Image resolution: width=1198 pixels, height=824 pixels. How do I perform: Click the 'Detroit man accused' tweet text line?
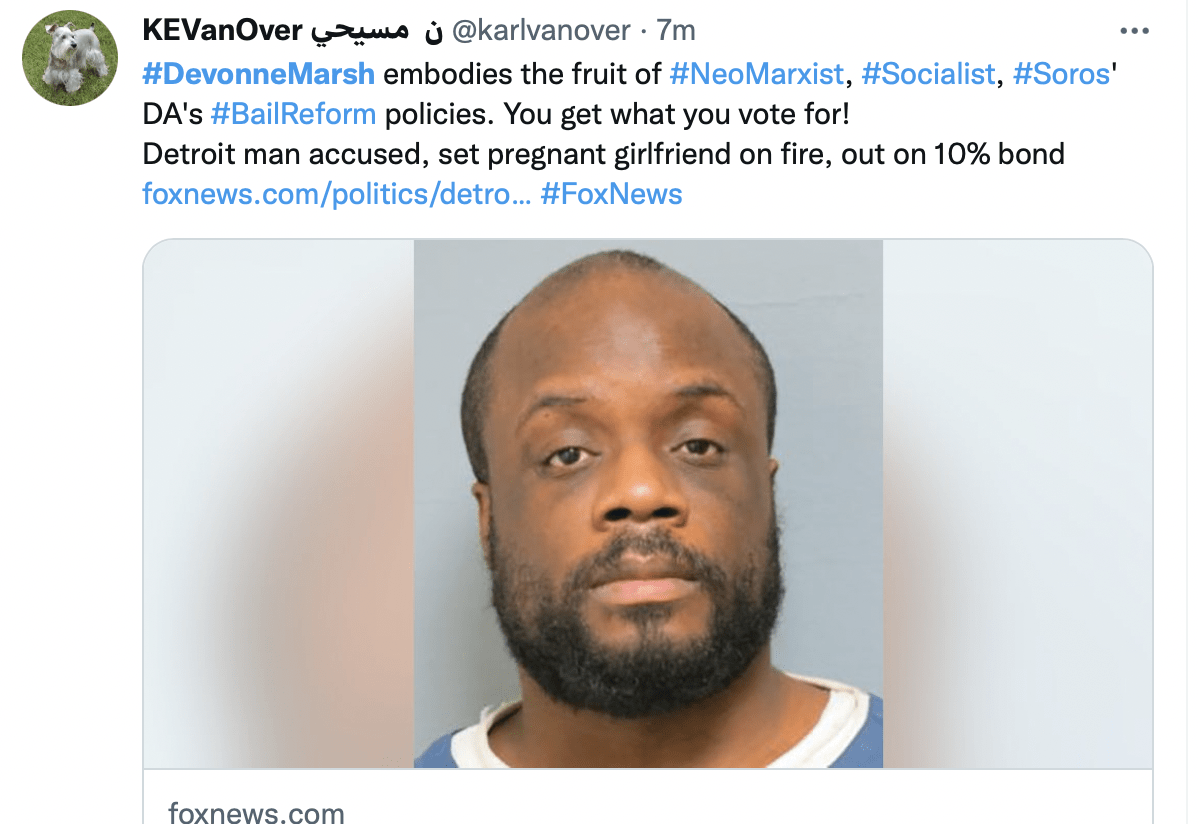(603, 154)
